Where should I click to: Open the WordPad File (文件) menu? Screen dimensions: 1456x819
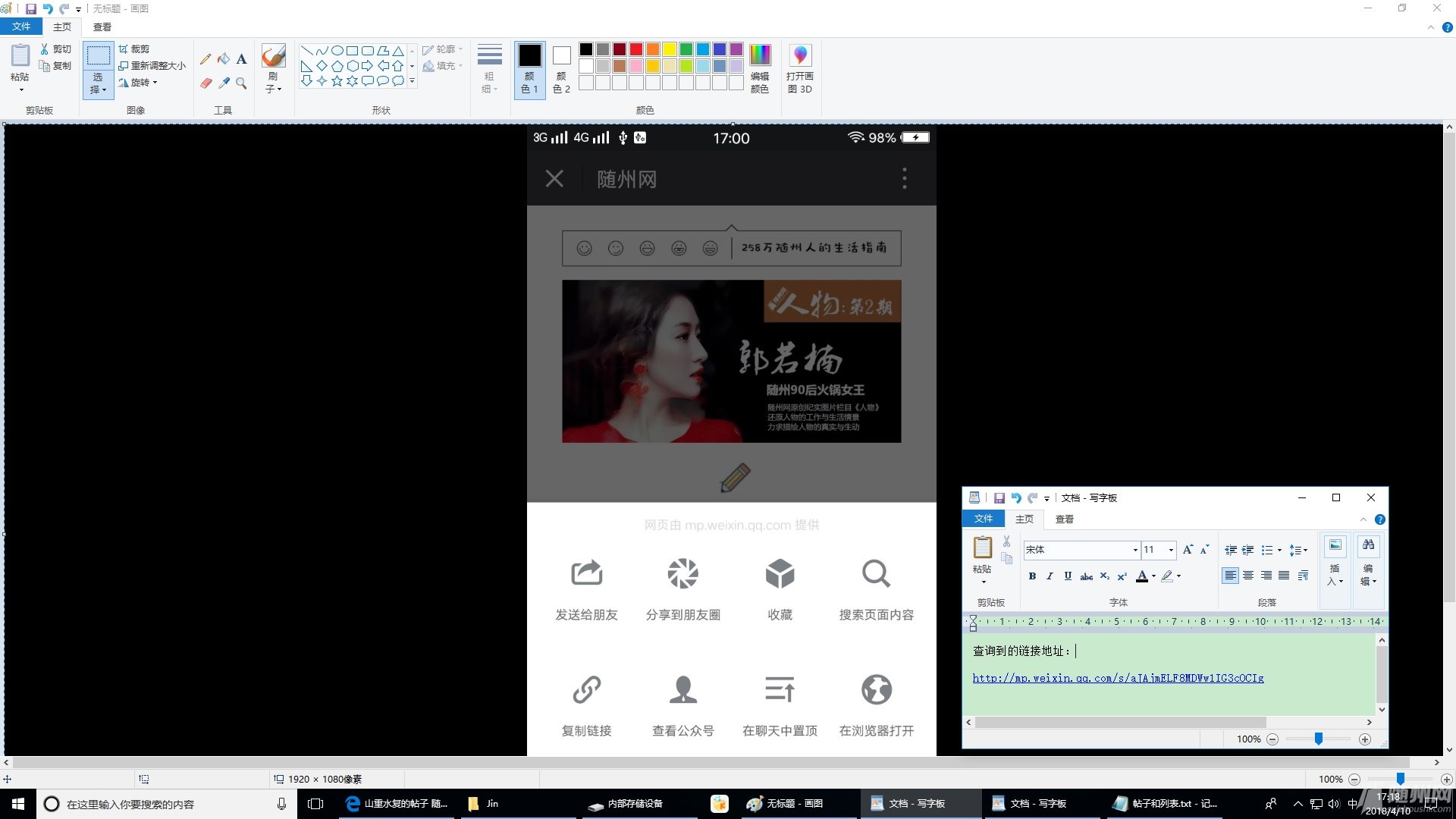click(984, 519)
